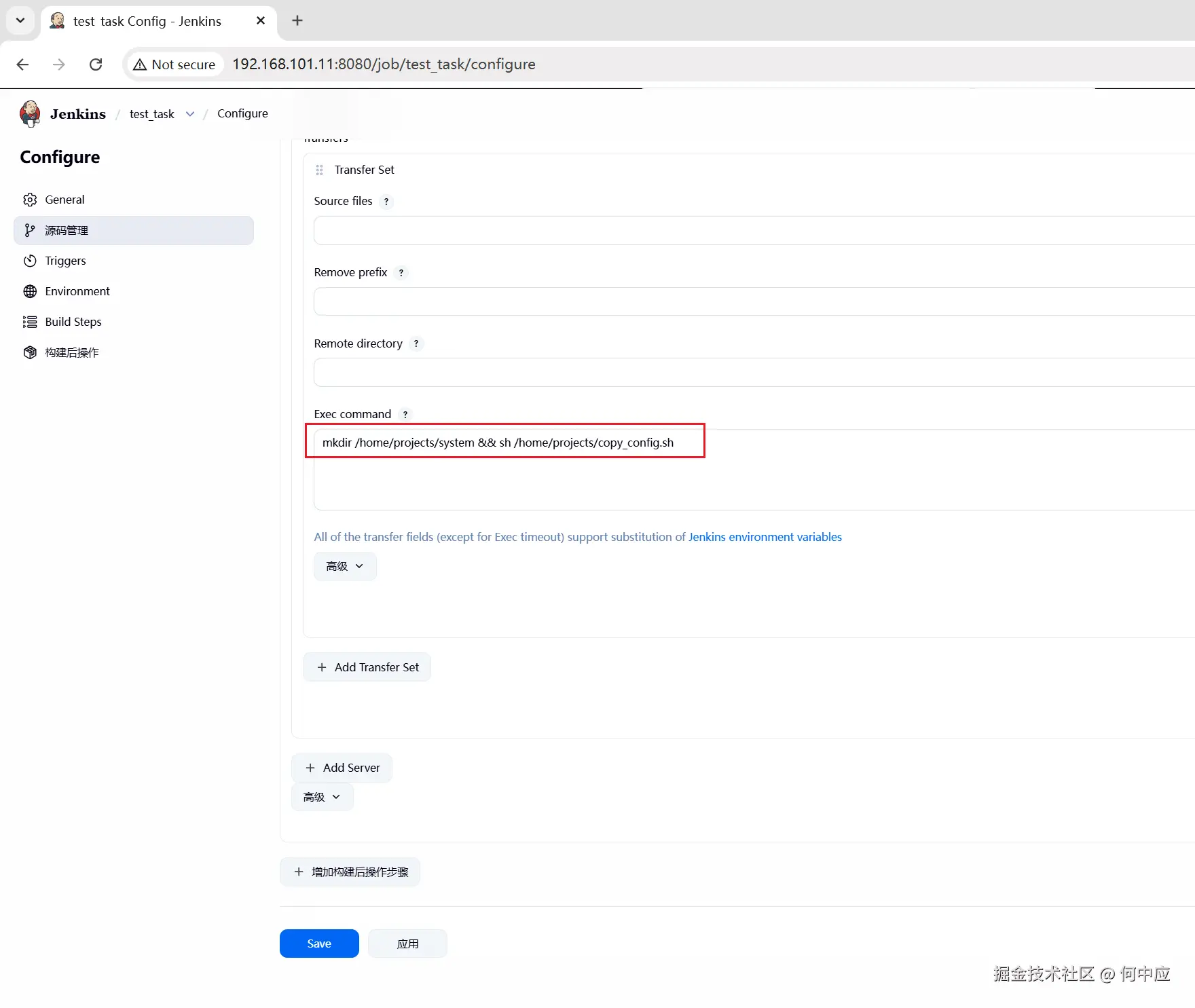Click into the Remove prefix field
This screenshot has width=1195, height=1008.
click(754, 301)
